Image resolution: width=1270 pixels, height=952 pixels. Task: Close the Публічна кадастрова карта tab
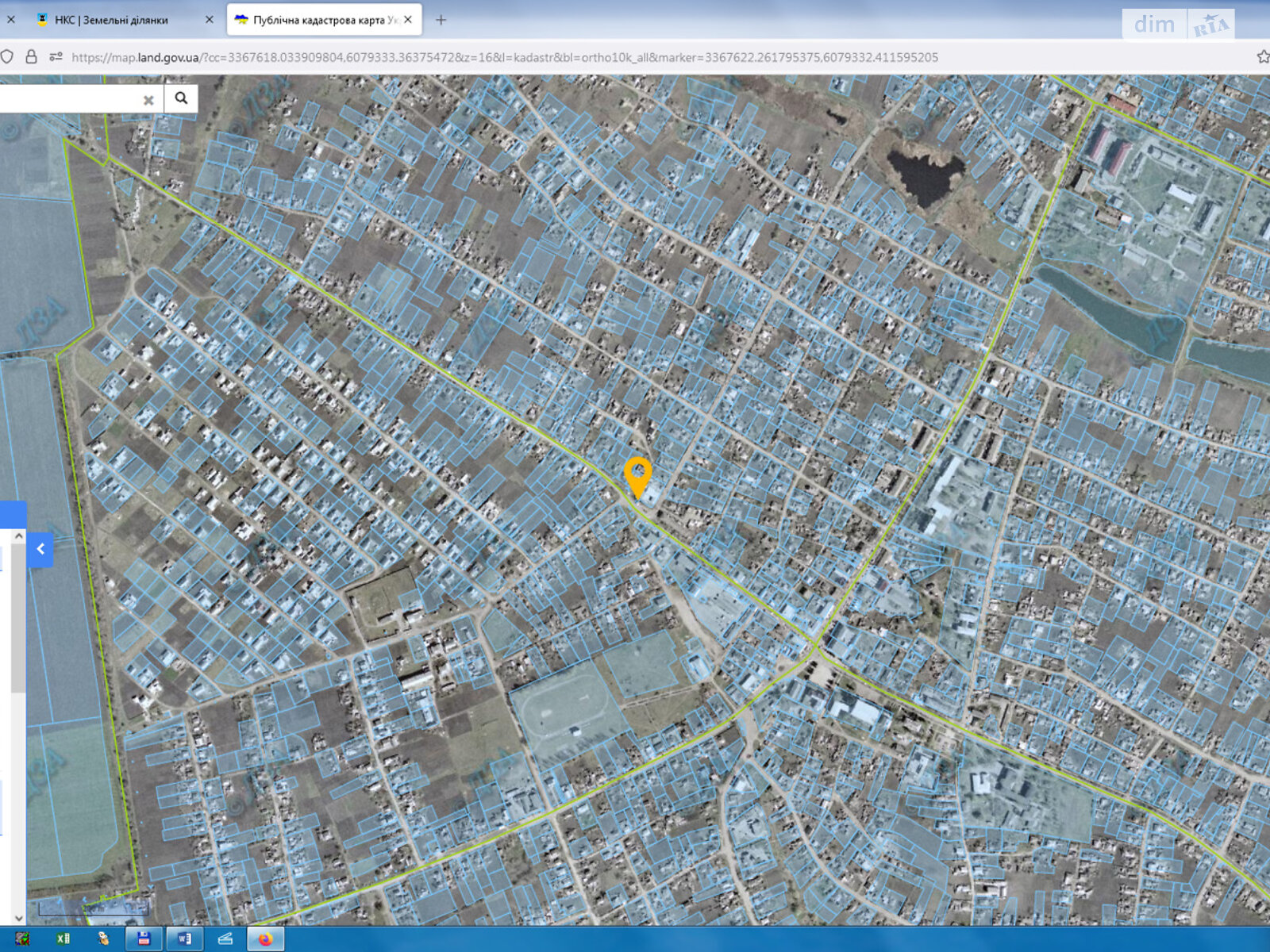pyautogui.click(x=408, y=20)
